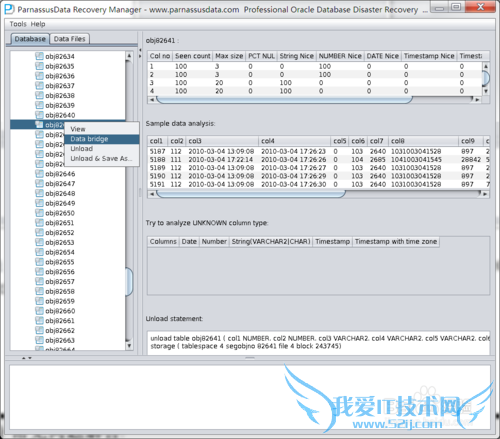
Task: Click the table icon beside obj82658
Action: [x=39, y=291]
